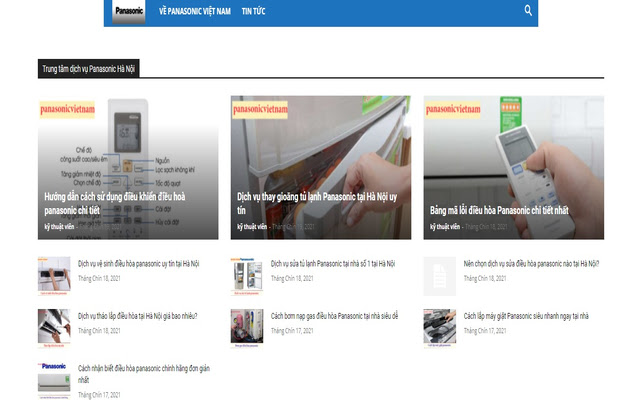Click washing machine installation thumbnail
Viewport: 640px width, 400px height.
(x=440, y=328)
